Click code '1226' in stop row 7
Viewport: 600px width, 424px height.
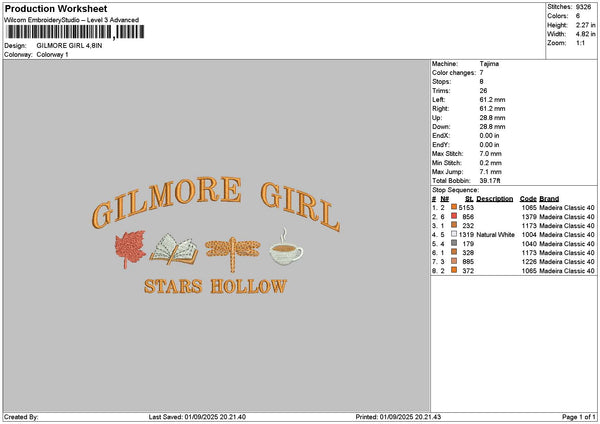coord(529,262)
